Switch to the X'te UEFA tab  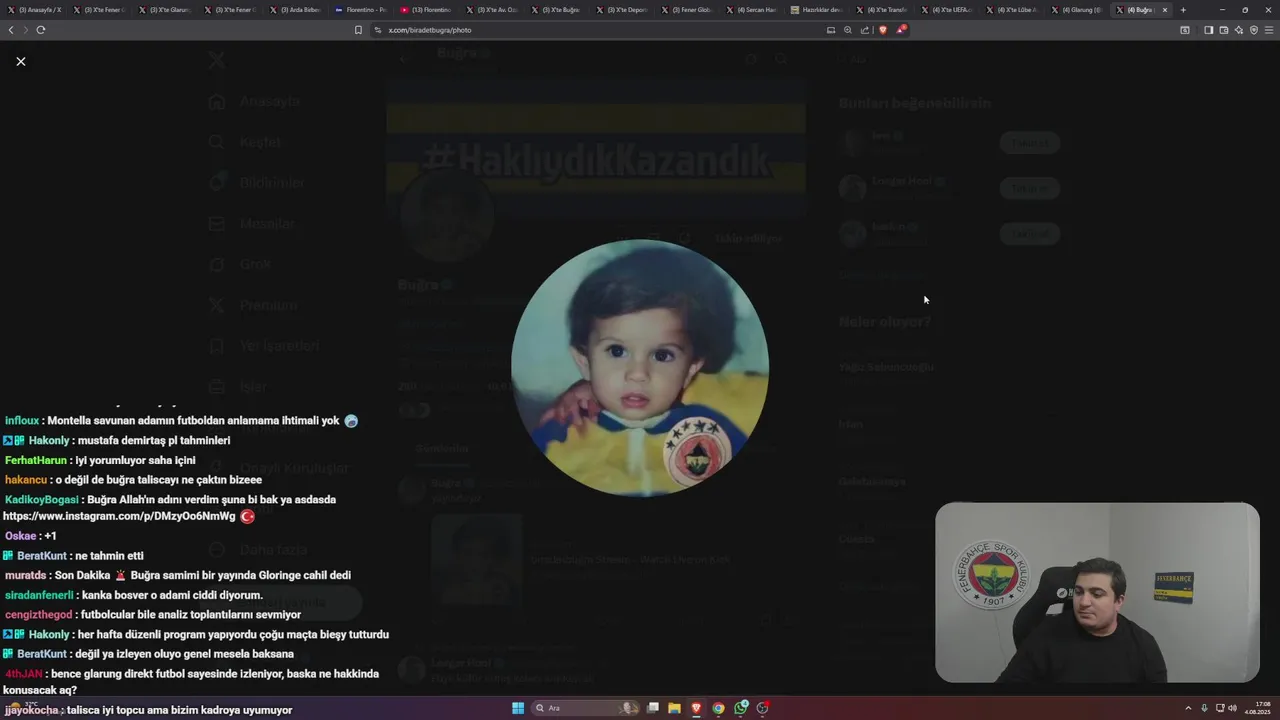coord(947,10)
